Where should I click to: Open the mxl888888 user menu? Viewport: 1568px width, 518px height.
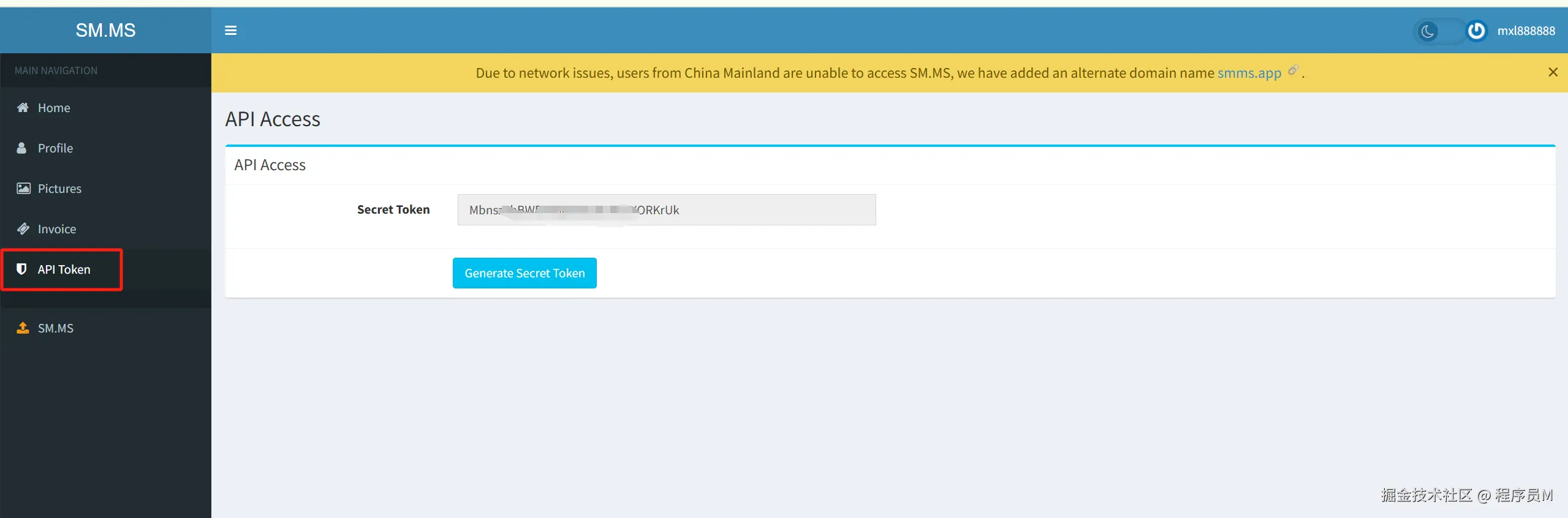point(1526,31)
